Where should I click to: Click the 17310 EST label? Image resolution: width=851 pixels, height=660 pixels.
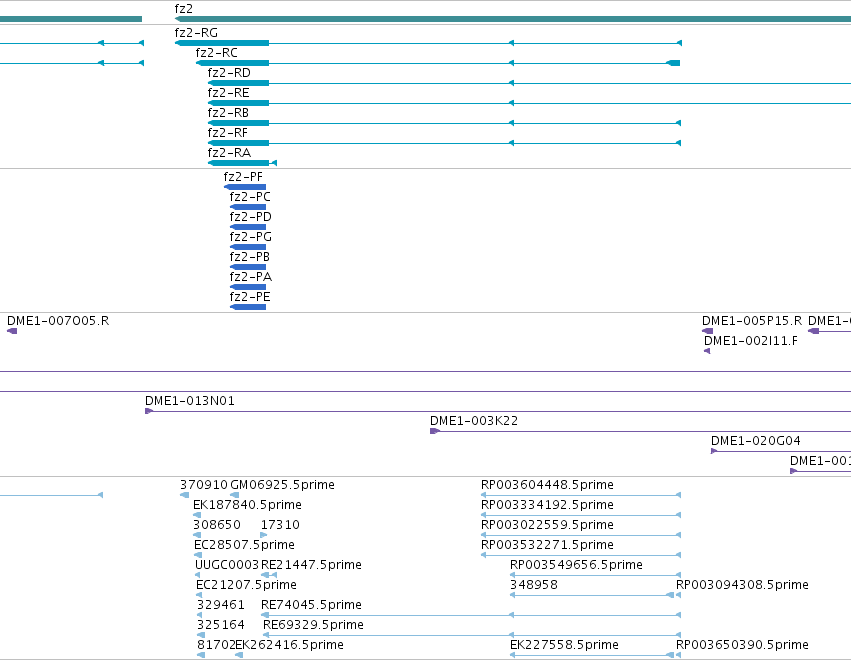pos(280,525)
